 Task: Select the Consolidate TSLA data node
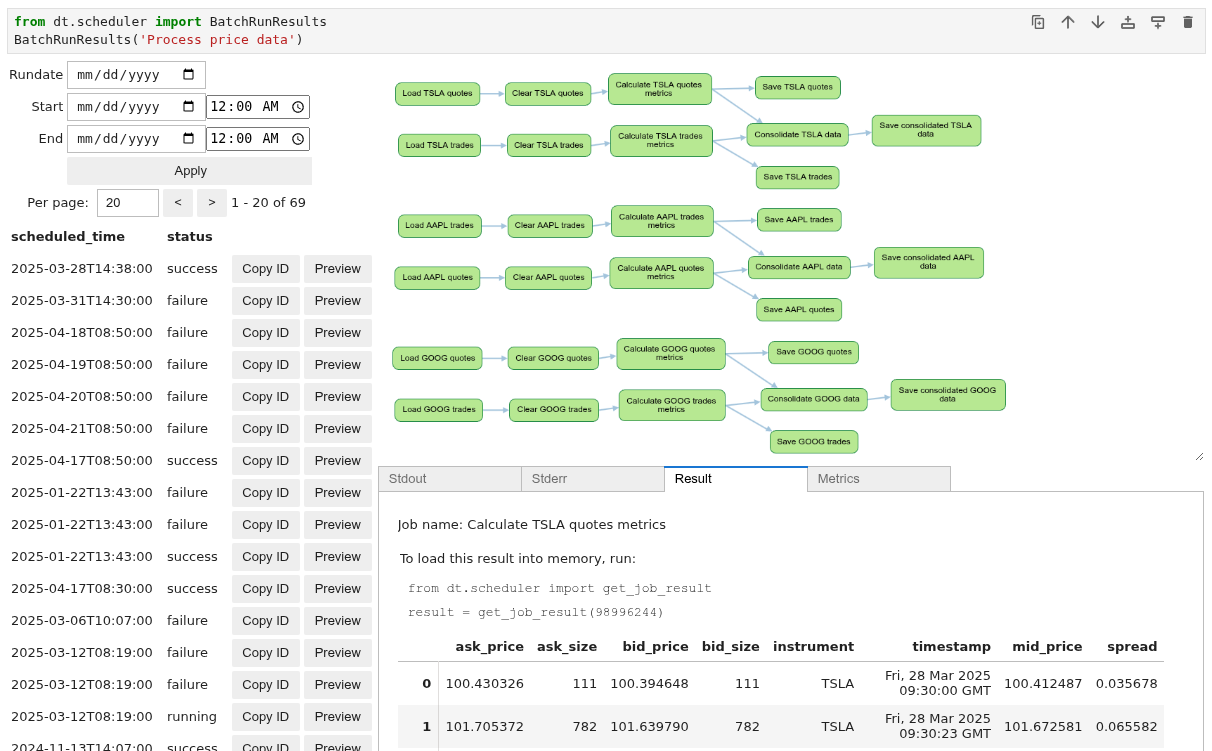tap(797, 135)
